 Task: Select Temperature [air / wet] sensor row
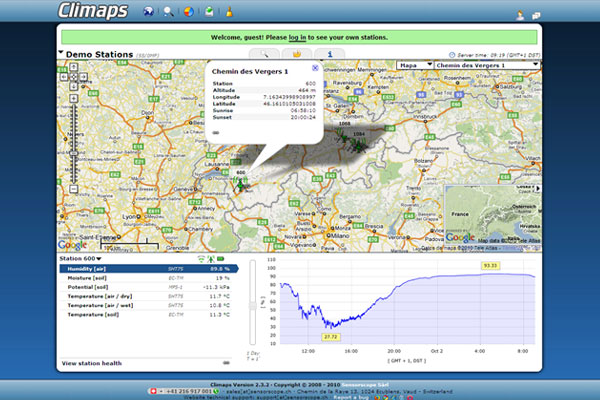[148, 305]
